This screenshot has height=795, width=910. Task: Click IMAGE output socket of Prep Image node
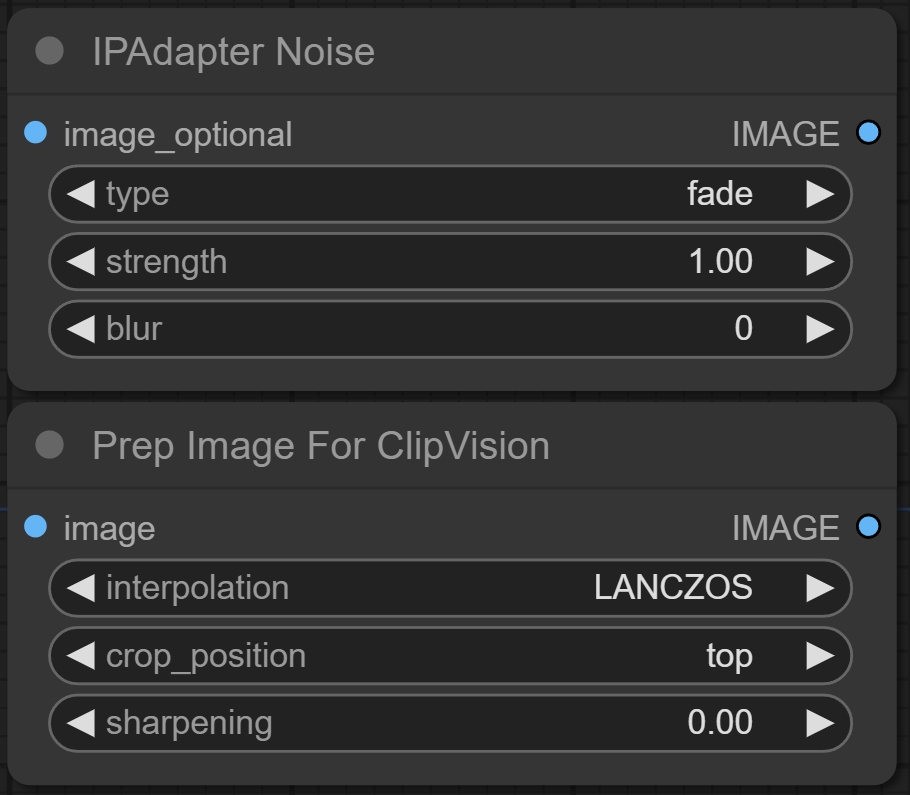(868, 527)
